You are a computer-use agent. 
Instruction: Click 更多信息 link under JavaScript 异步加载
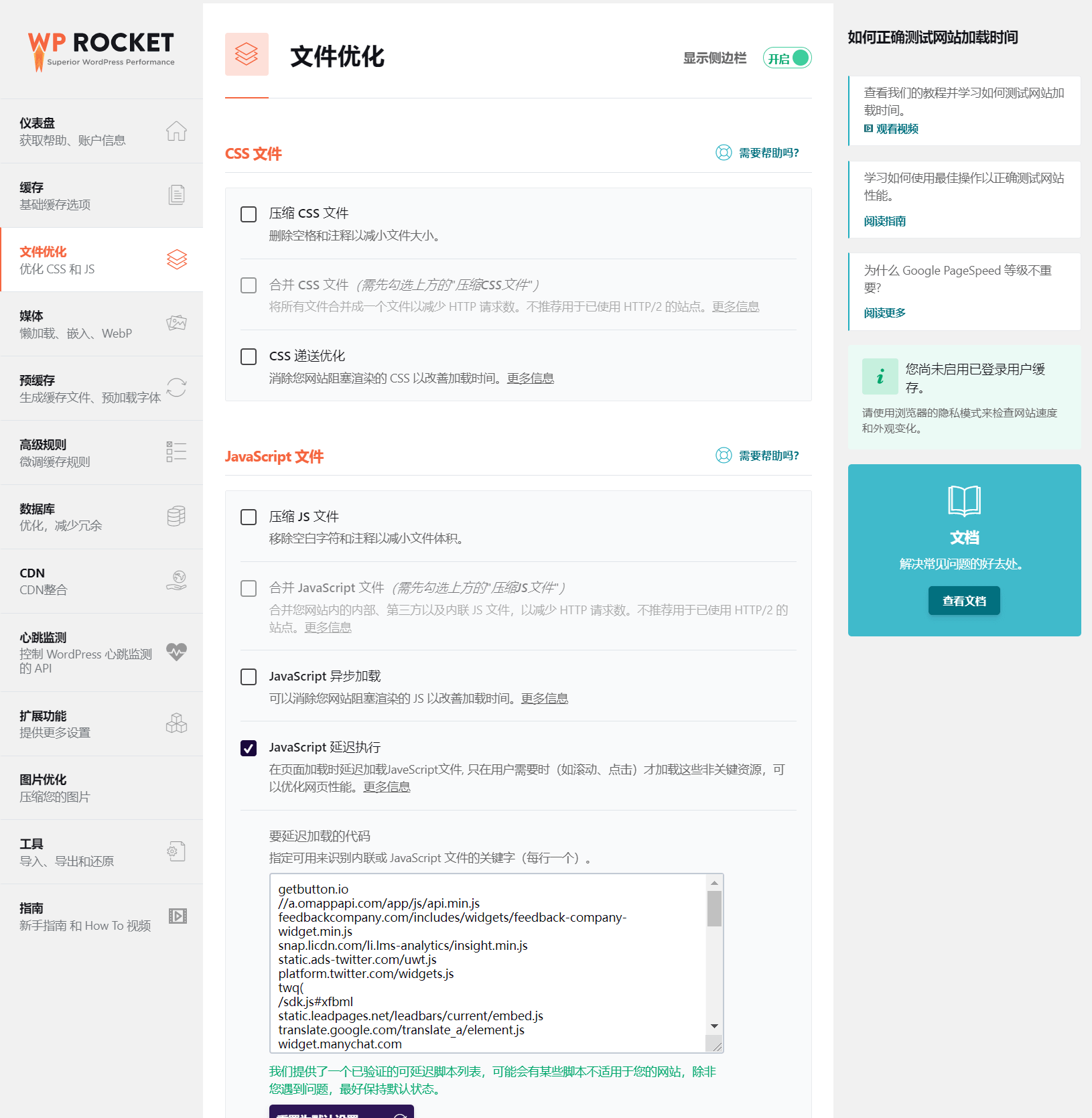(x=545, y=699)
